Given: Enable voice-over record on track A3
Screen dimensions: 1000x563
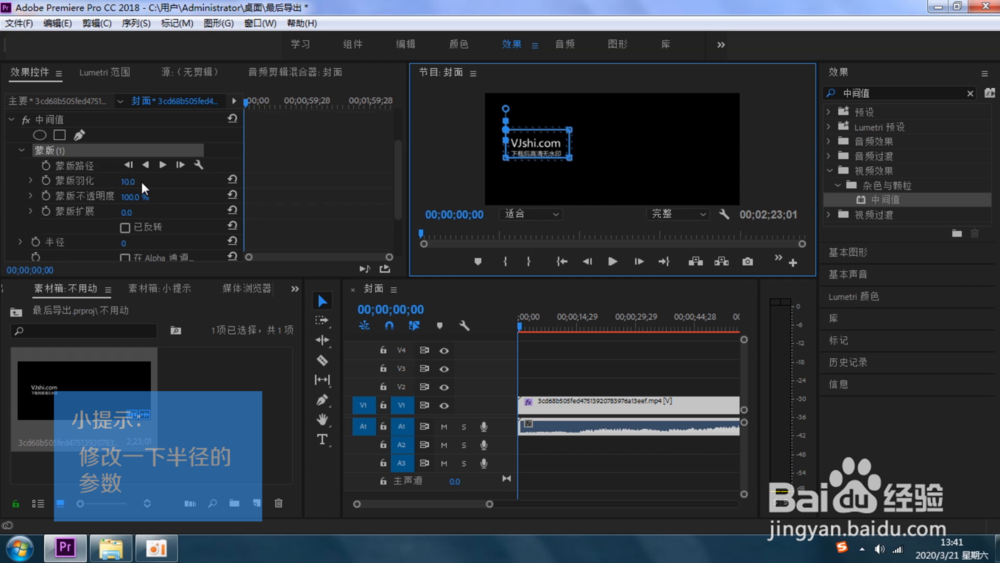Looking at the screenshot, I should pyautogui.click(x=483, y=464).
